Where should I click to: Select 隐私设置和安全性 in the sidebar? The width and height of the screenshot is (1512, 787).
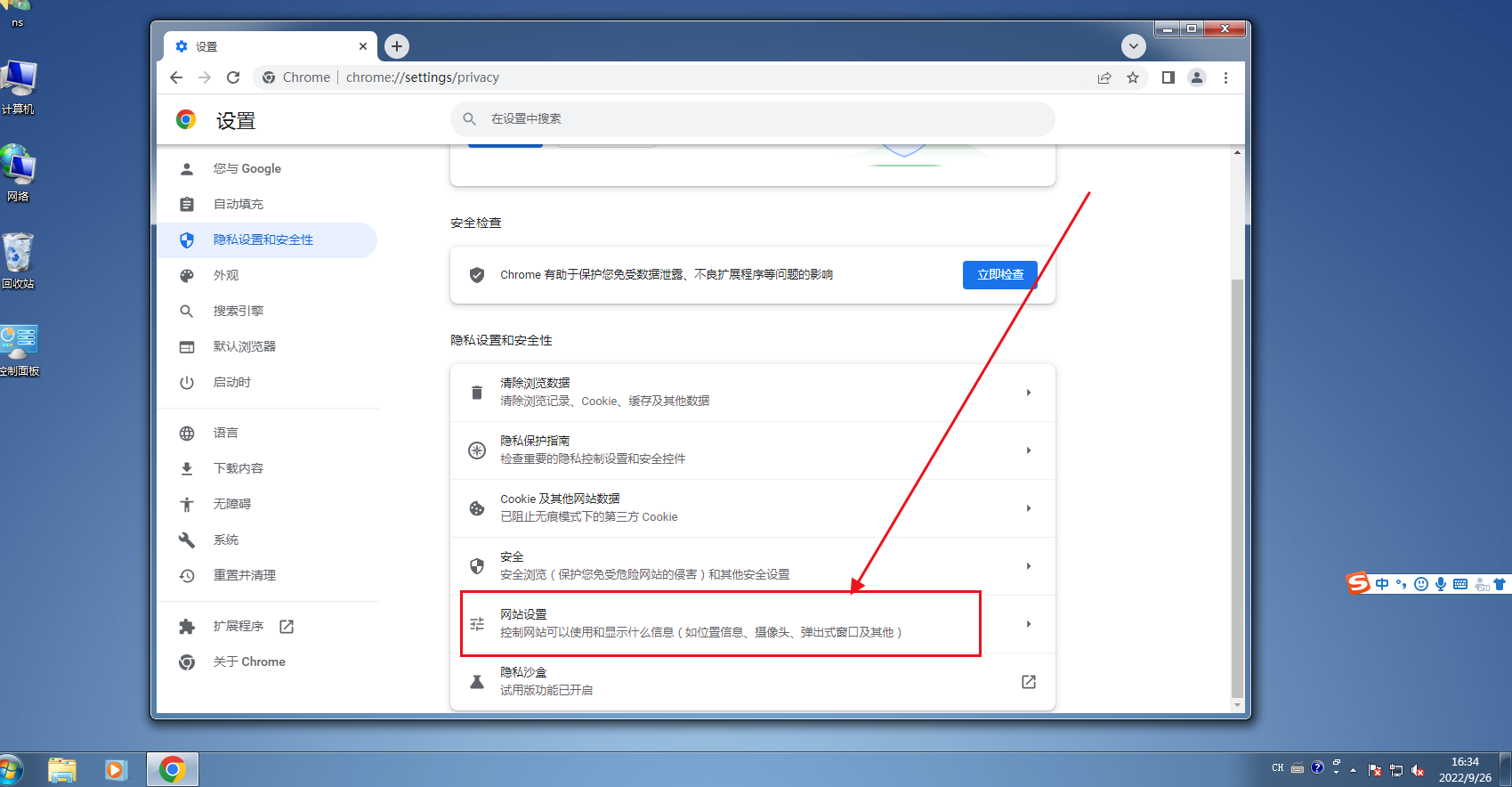click(267, 239)
